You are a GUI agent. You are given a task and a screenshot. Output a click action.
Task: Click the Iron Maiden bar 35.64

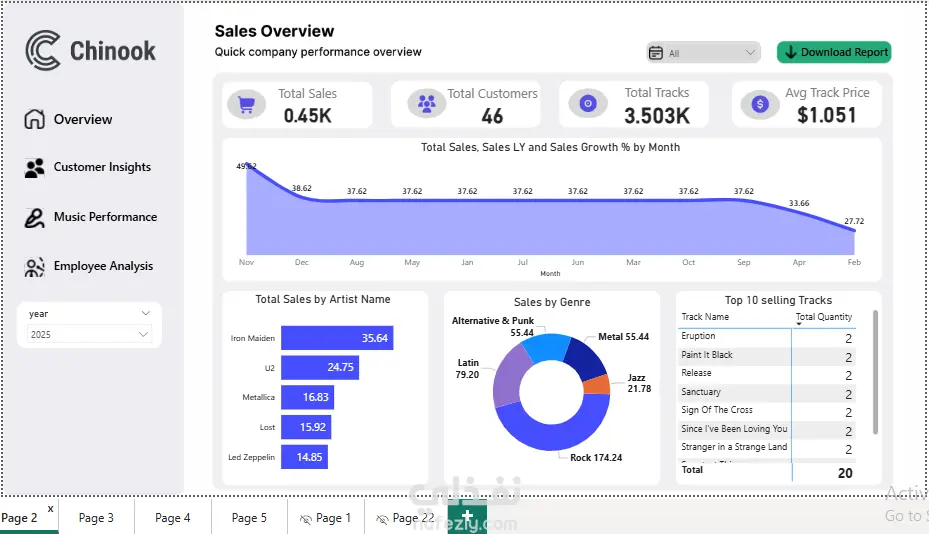[x=337, y=338]
